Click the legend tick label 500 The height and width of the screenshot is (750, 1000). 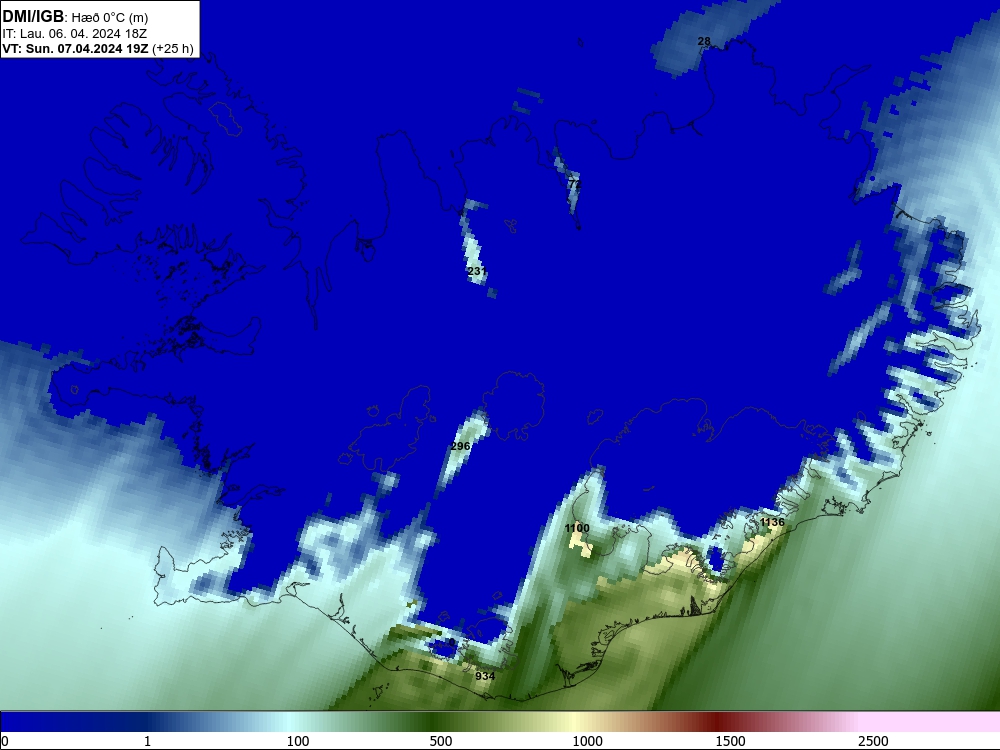[x=441, y=741]
